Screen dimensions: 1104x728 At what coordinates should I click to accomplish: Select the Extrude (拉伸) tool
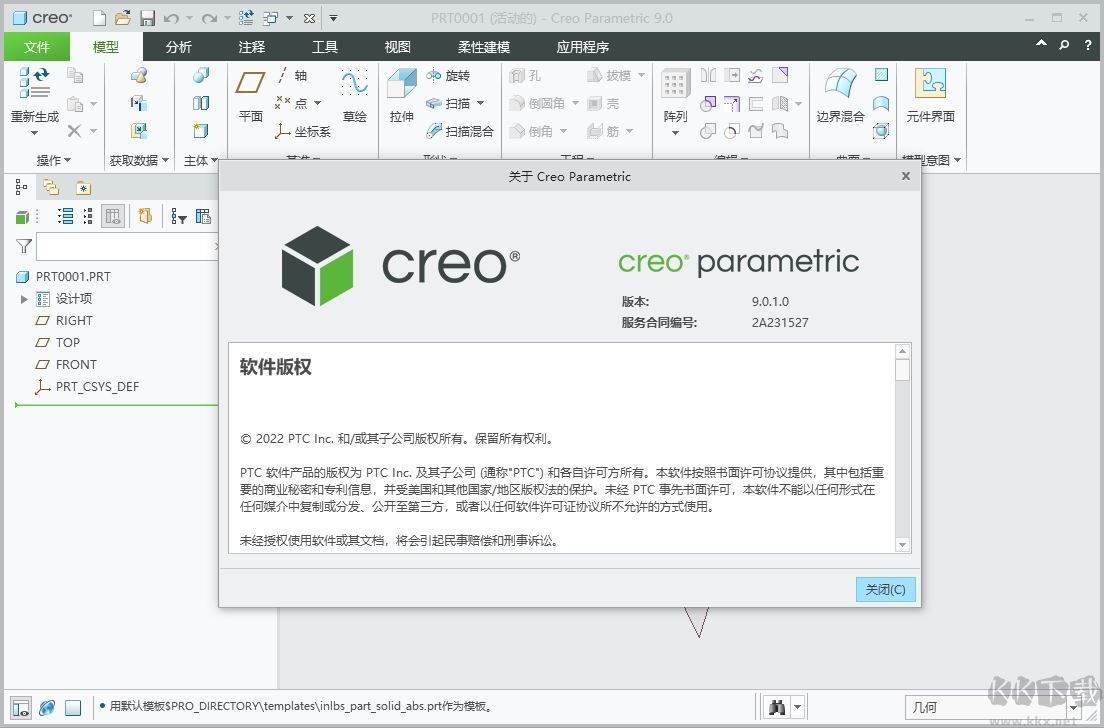pyautogui.click(x=400, y=97)
